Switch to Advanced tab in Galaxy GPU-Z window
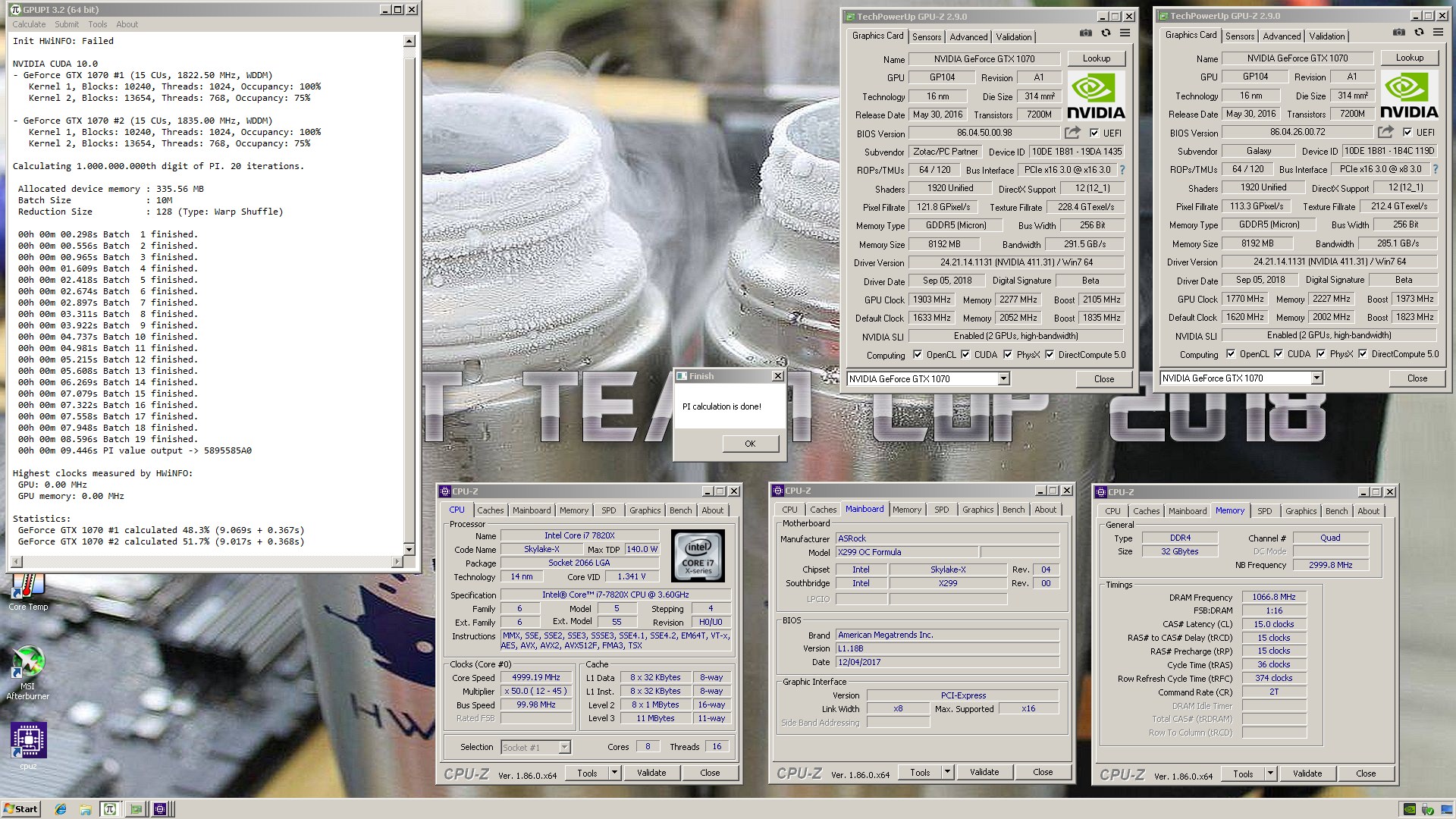 (x=1282, y=36)
